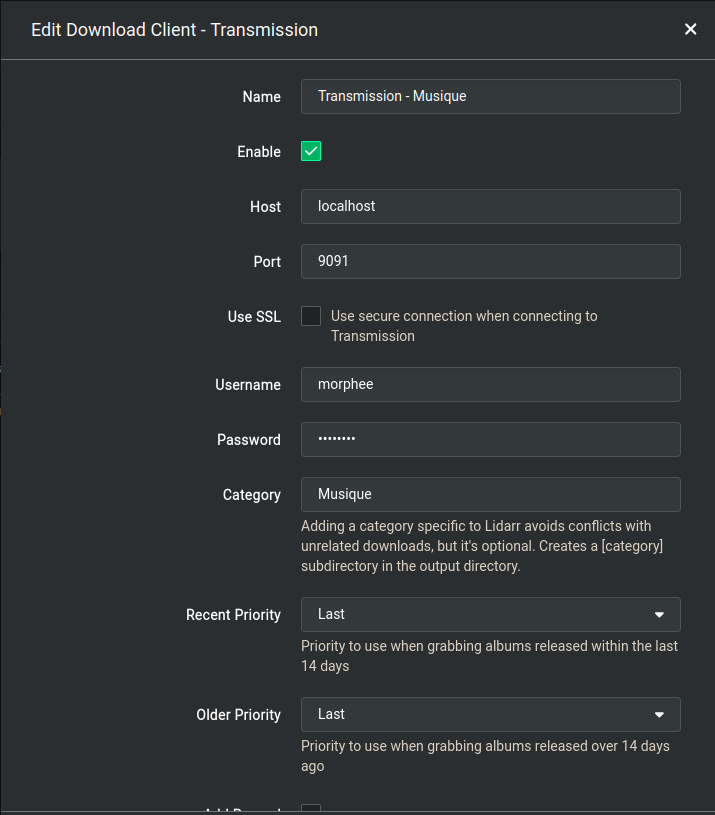This screenshot has height=815, width=715.
Task: Edit the Category field showing Musique
Action: [490, 494]
